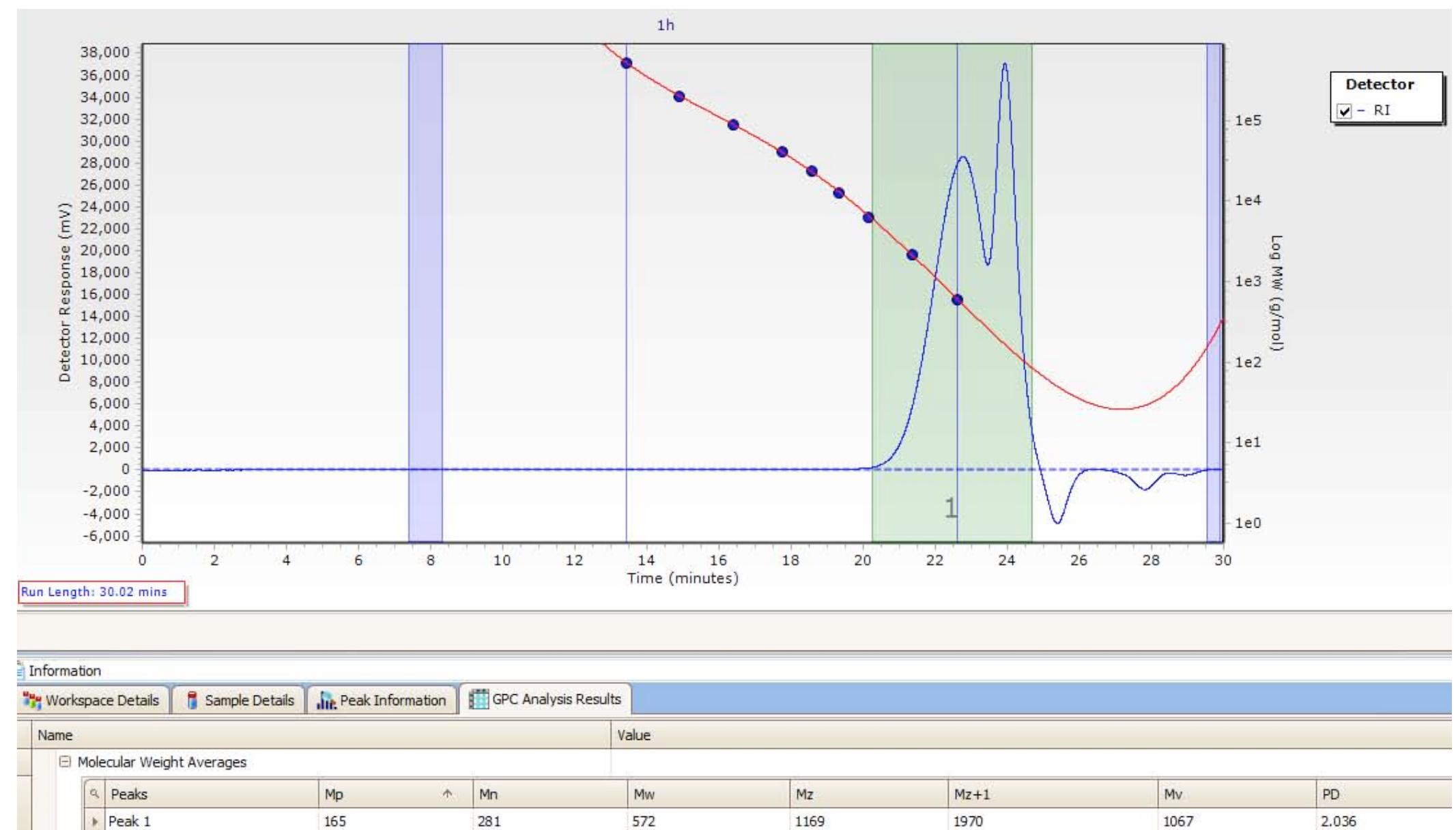Uncheck the RI detector checkbox
1456x830 pixels.
pyautogui.click(x=1345, y=111)
